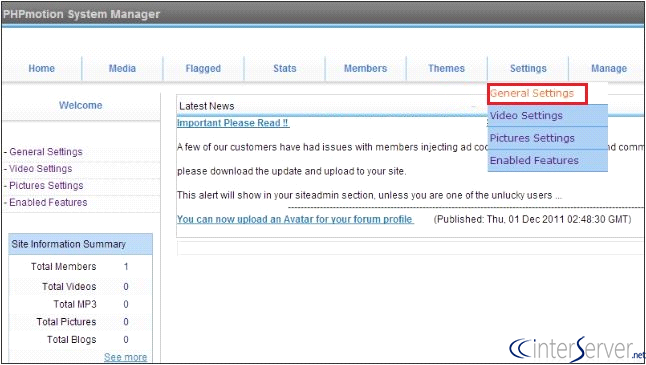Choose Enabled Features in the Settings dropdown
The height and width of the screenshot is (365, 646).
548,160
